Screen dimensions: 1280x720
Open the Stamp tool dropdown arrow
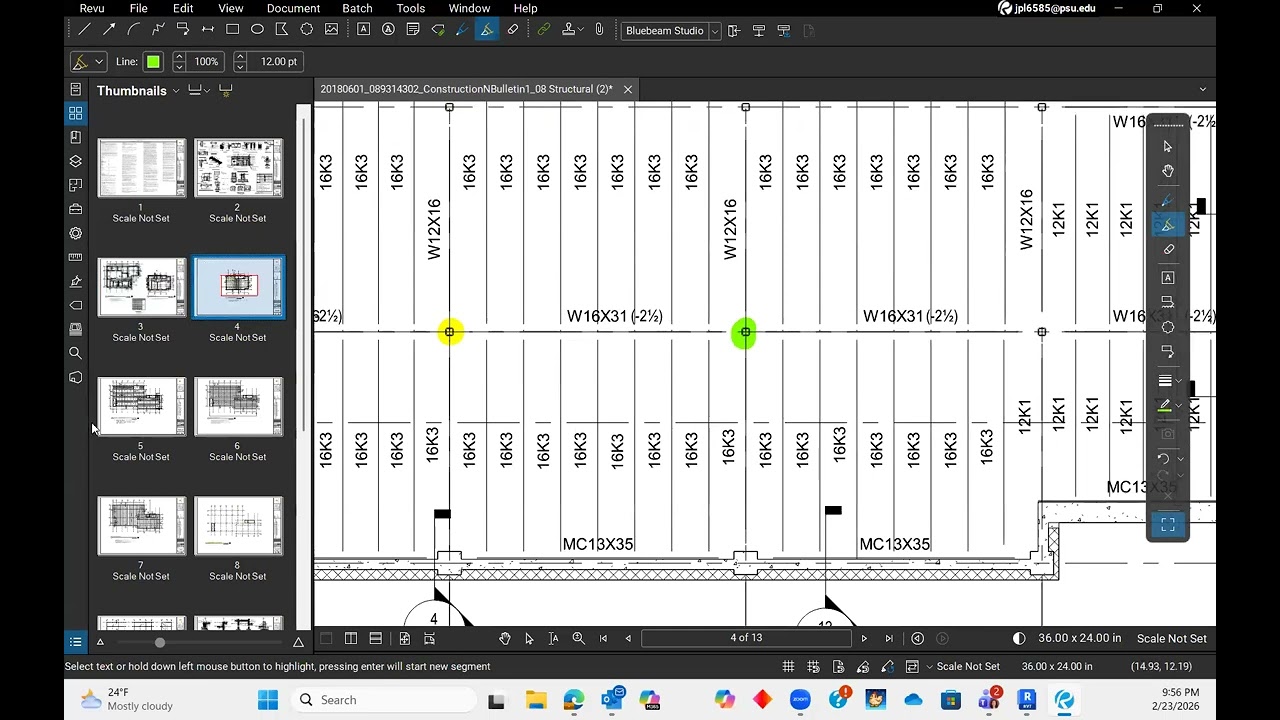[x=582, y=30]
